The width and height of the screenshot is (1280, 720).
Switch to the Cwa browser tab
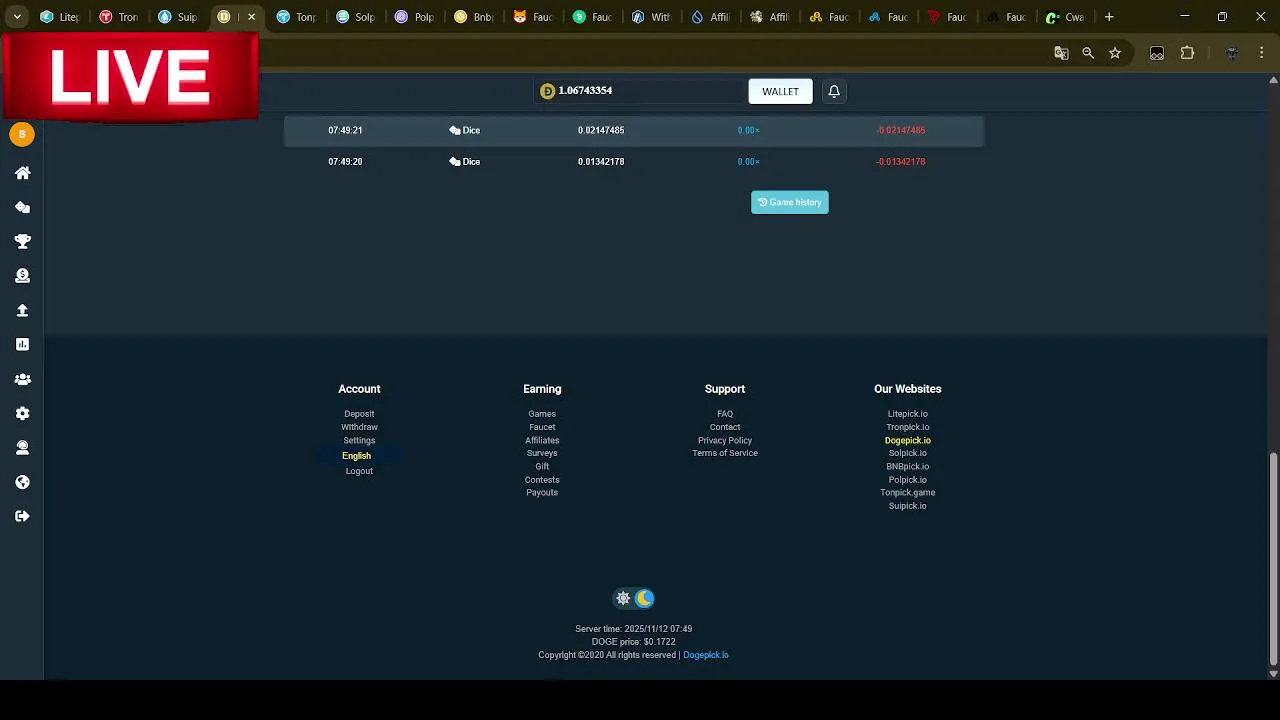[x=1065, y=17]
